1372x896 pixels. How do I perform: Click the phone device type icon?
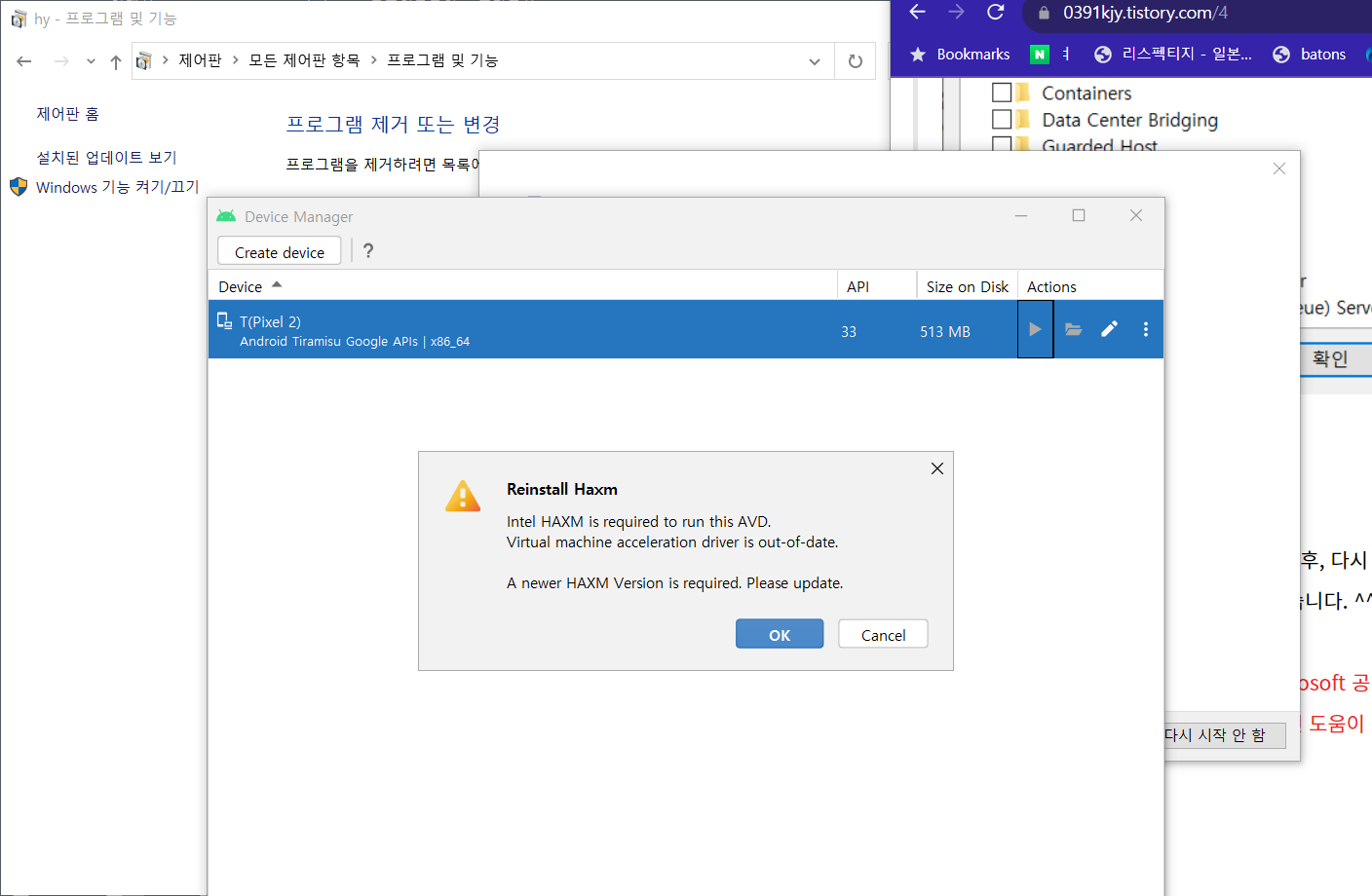[x=224, y=320]
